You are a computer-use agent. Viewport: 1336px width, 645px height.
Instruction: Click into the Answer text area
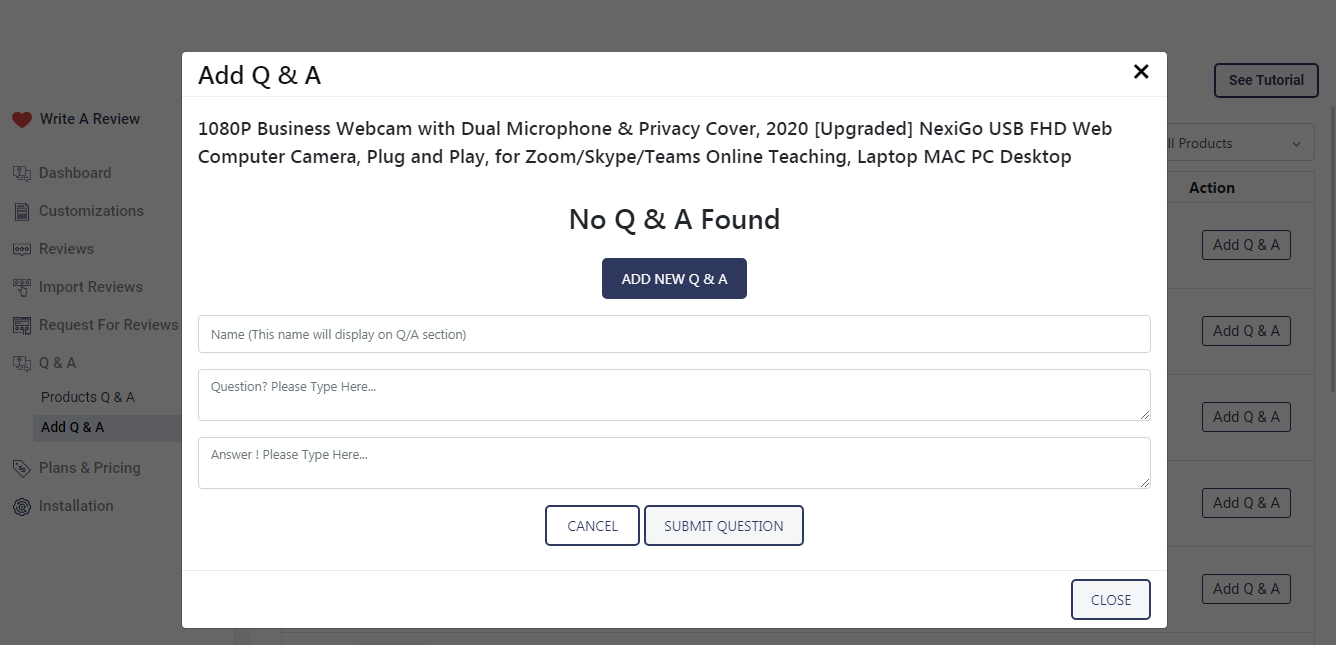[x=674, y=463]
